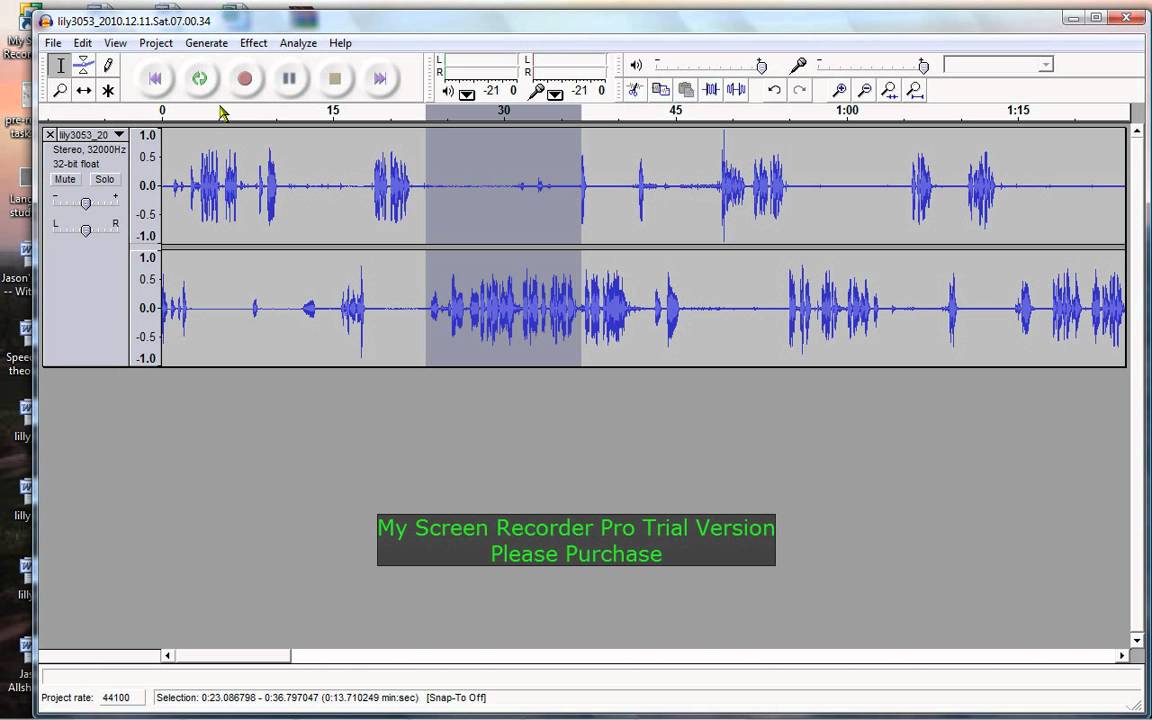
Task: Undo the last edit
Action: pyautogui.click(x=774, y=90)
